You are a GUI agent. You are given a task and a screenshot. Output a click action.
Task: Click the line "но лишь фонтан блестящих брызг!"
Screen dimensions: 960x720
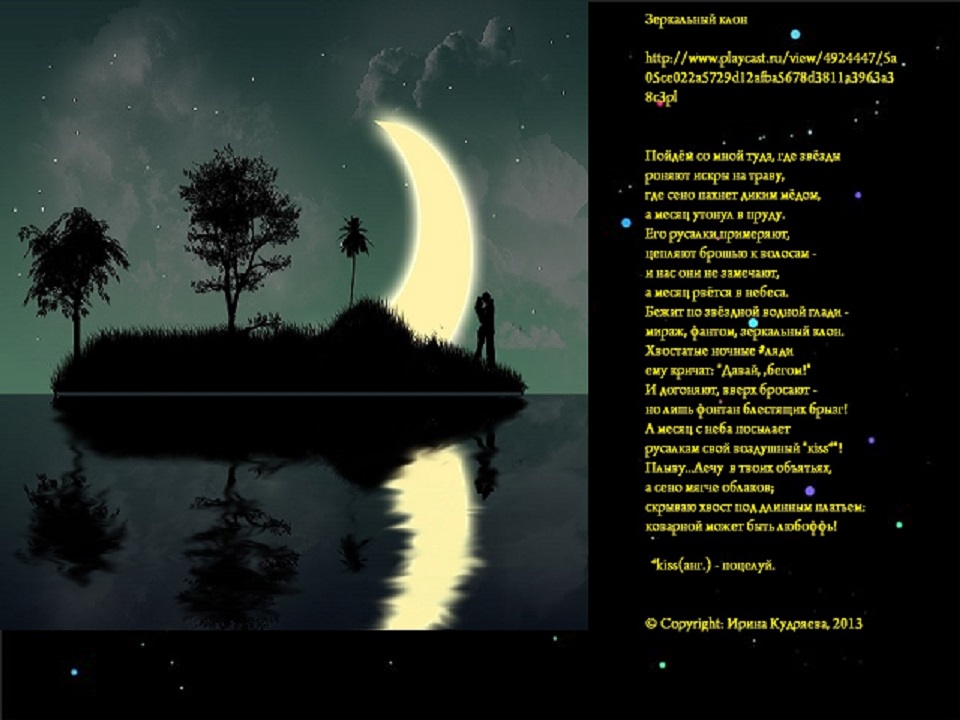(x=746, y=410)
